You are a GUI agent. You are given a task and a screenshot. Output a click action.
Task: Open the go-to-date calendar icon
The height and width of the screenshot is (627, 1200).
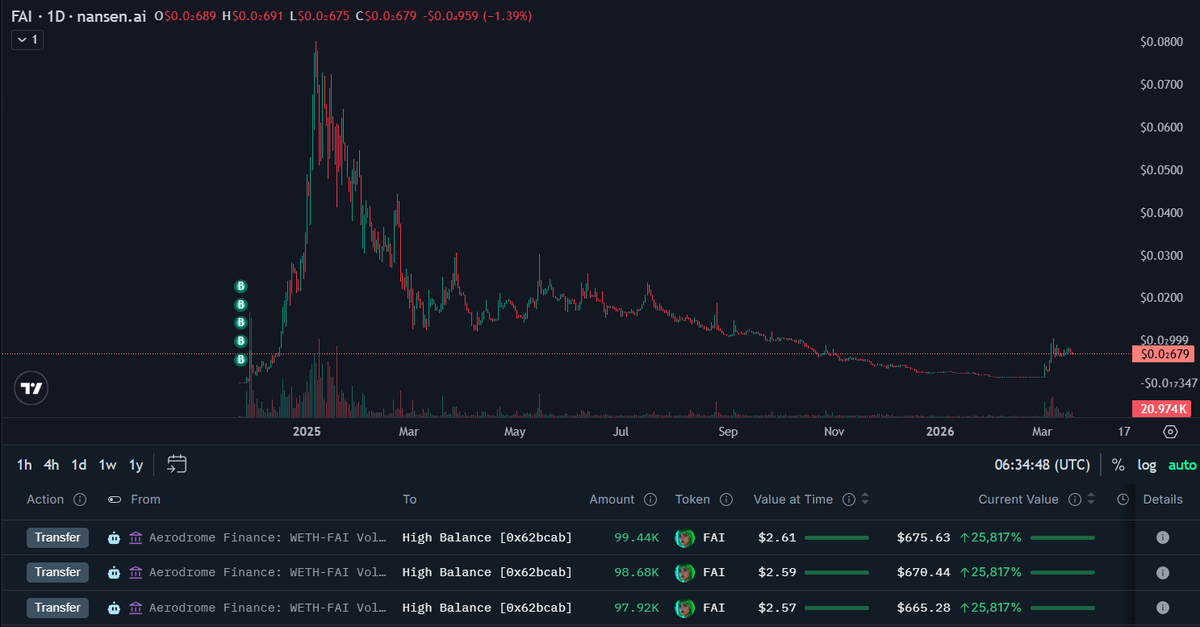click(x=177, y=464)
